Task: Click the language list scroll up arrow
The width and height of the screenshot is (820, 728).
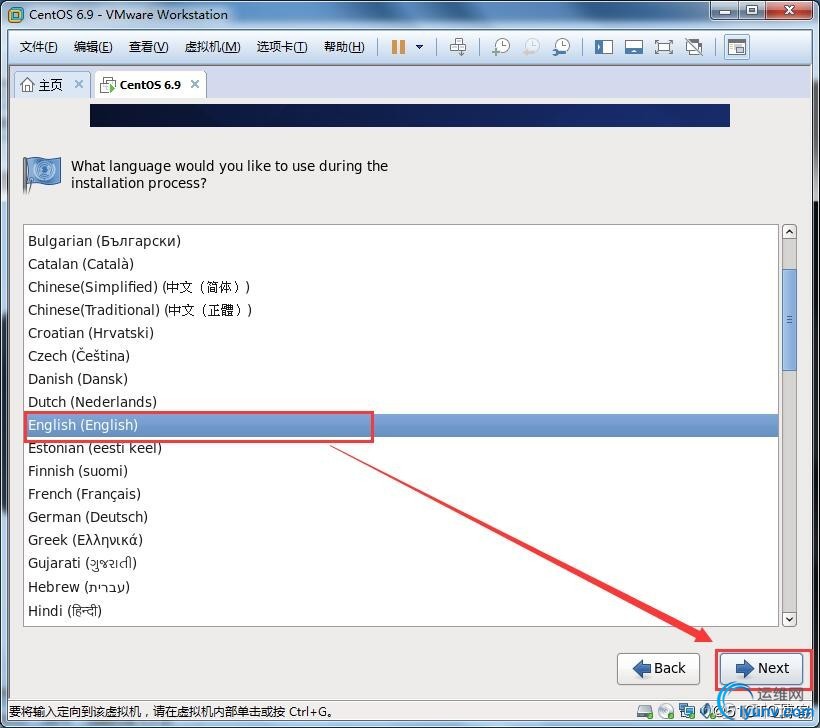Action: pyautogui.click(x=789, y=232)
